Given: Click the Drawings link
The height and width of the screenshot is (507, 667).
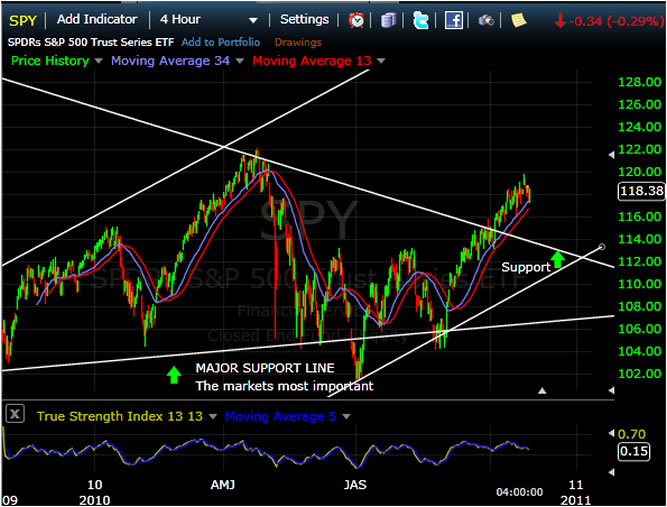Looking at the screenshot, I should (x=298, y=42).
